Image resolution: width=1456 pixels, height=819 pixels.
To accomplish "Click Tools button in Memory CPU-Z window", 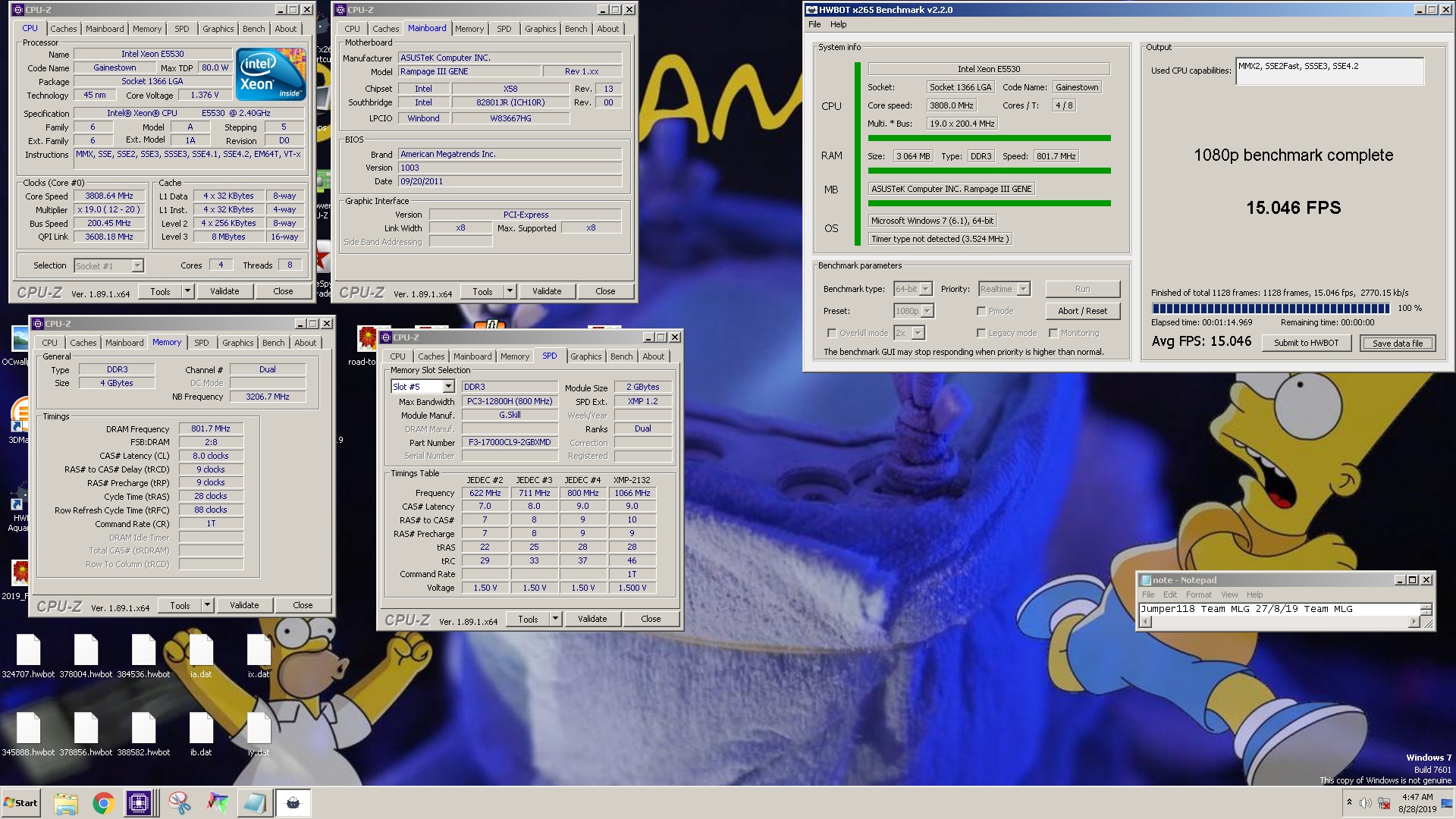I will [x=180, y=605].
